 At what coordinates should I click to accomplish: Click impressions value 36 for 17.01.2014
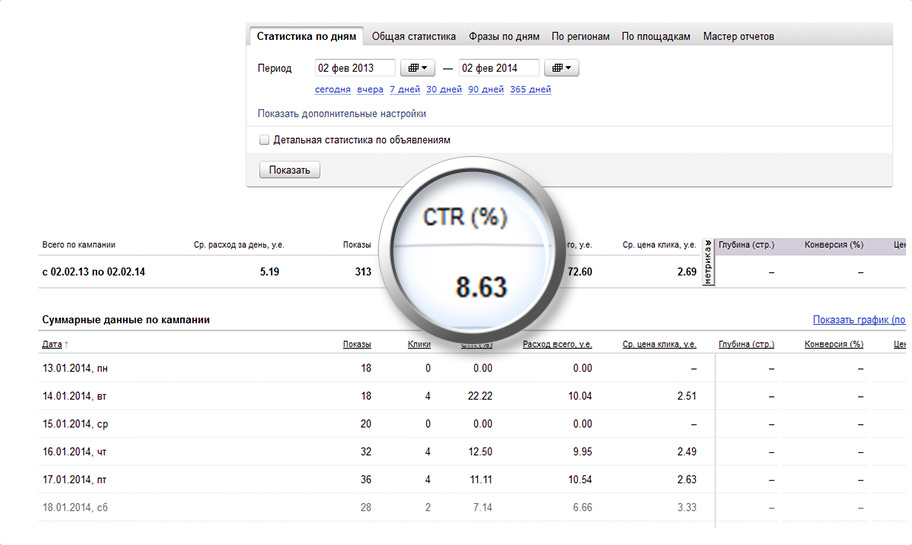tap(365, 480)
